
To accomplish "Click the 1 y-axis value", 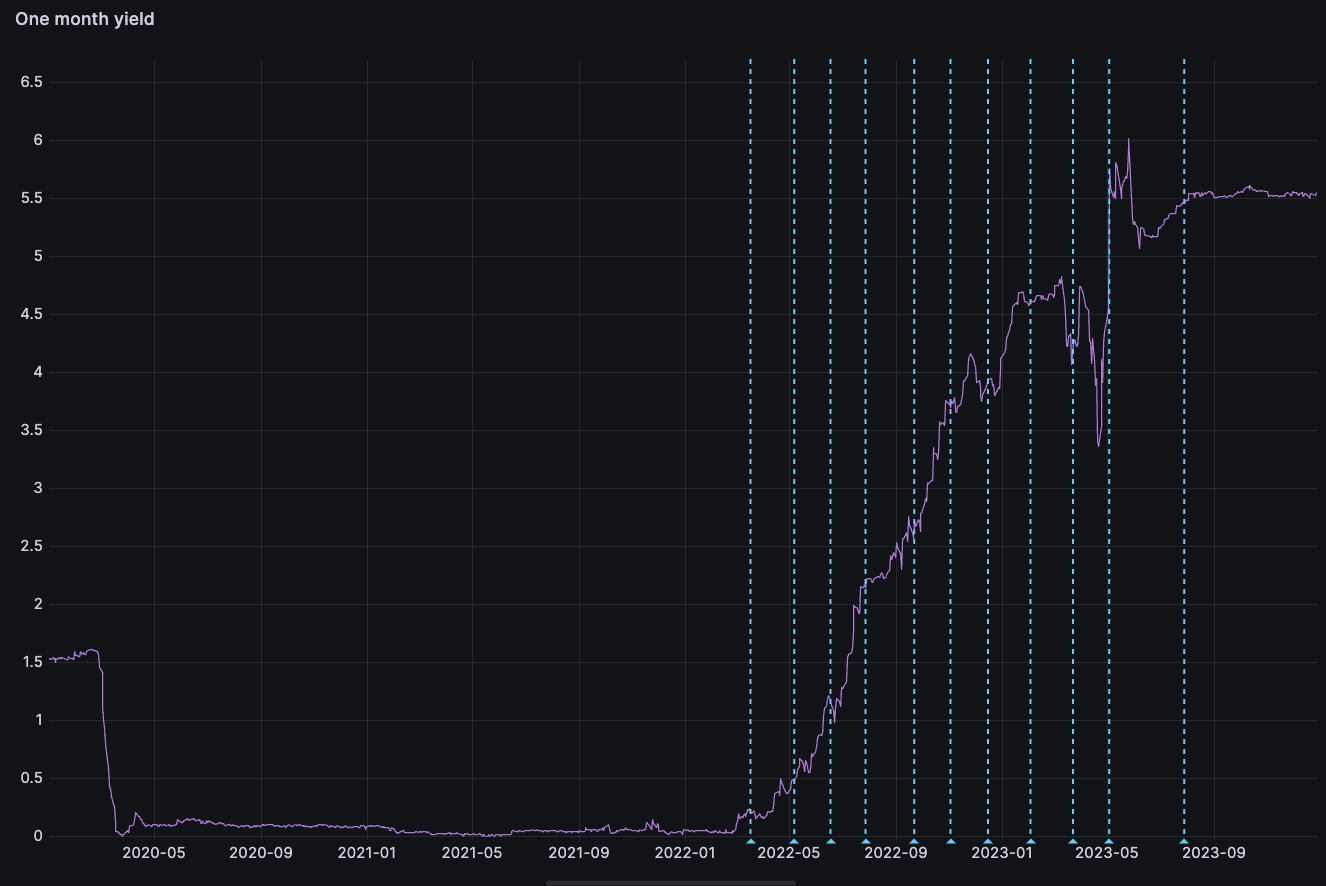I will point(37,720).
